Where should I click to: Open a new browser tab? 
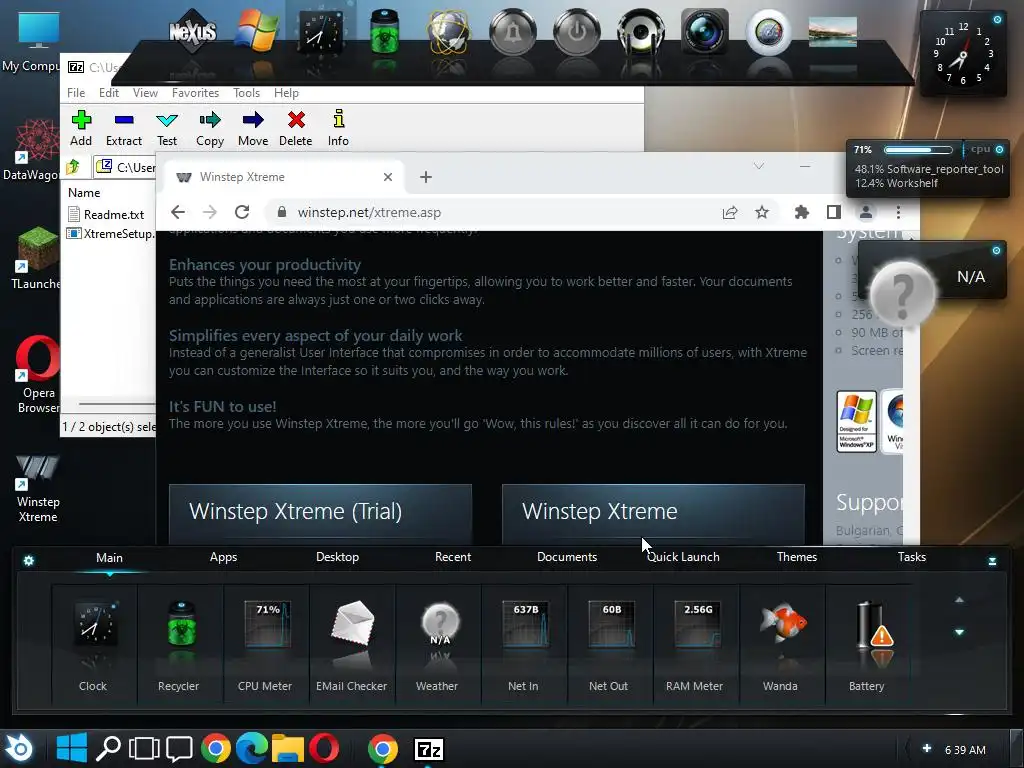(426, 177)
